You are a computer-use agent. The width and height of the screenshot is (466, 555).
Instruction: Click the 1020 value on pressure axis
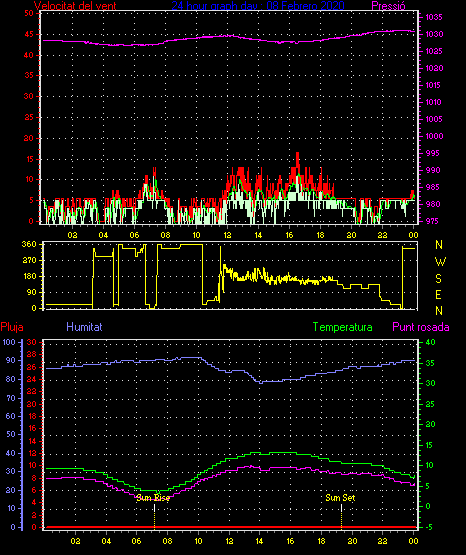(x=434, y=68)
